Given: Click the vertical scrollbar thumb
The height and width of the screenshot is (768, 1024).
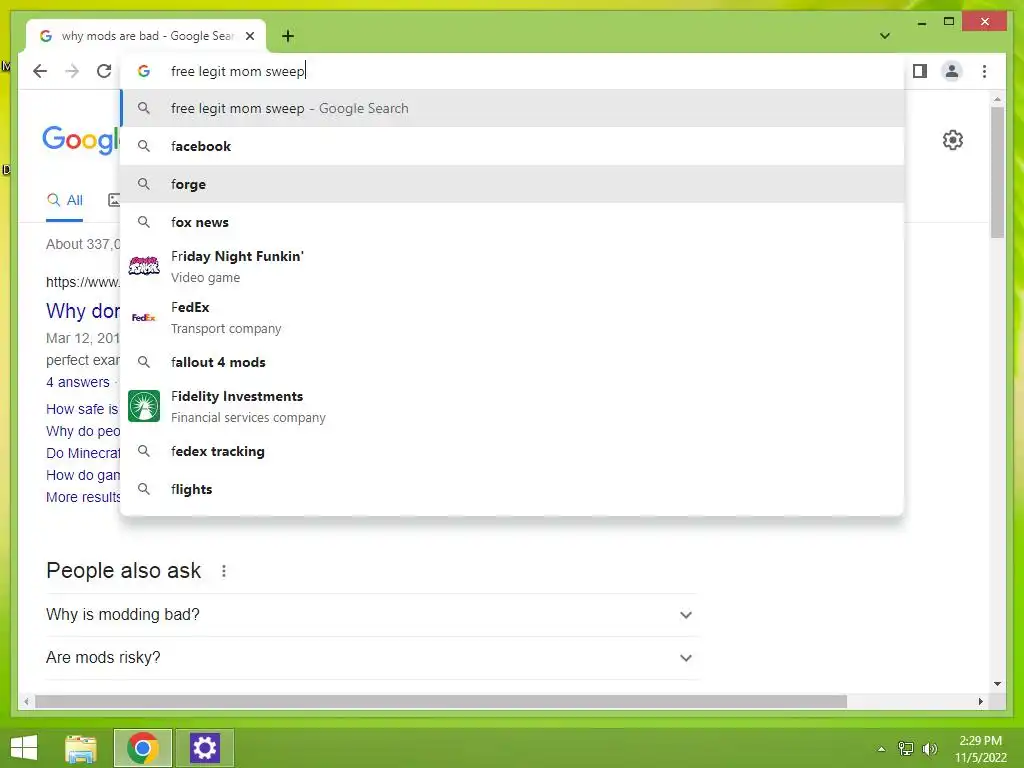Looking at the screenshot, I should pos(997,173).
